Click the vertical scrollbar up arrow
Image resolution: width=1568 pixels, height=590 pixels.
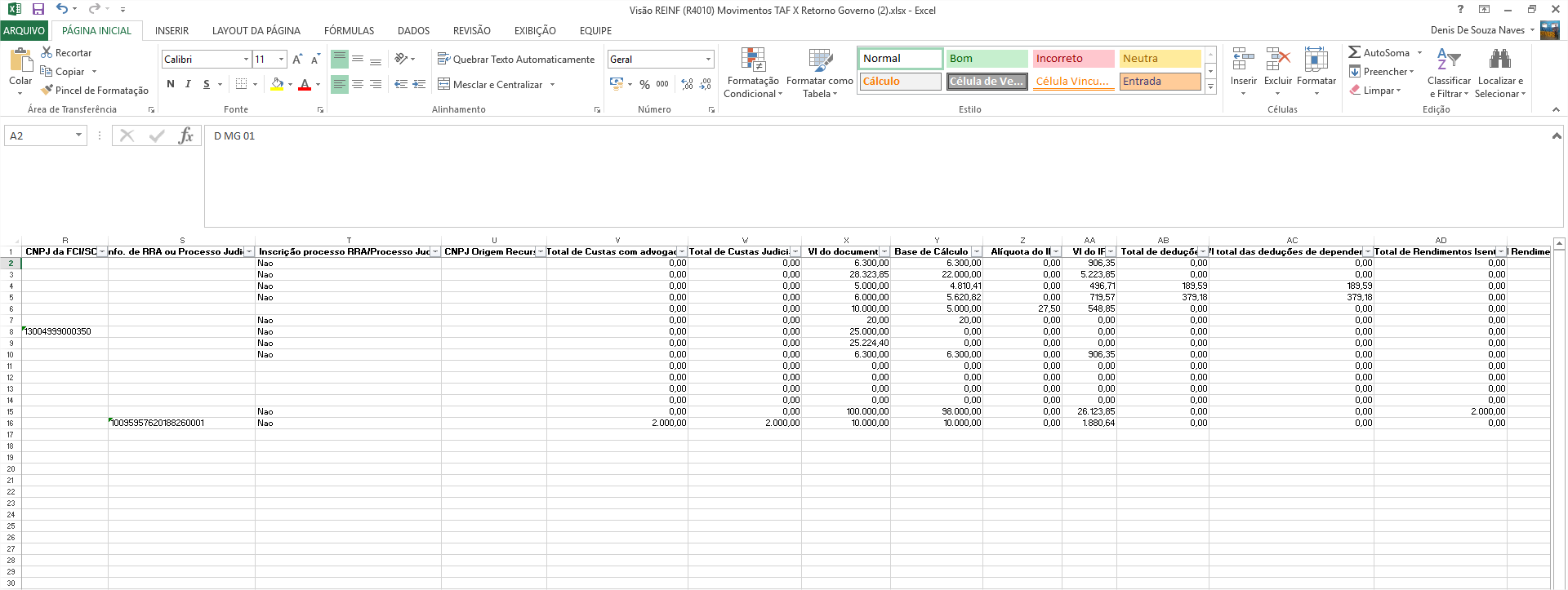[x=1559, y=243]
